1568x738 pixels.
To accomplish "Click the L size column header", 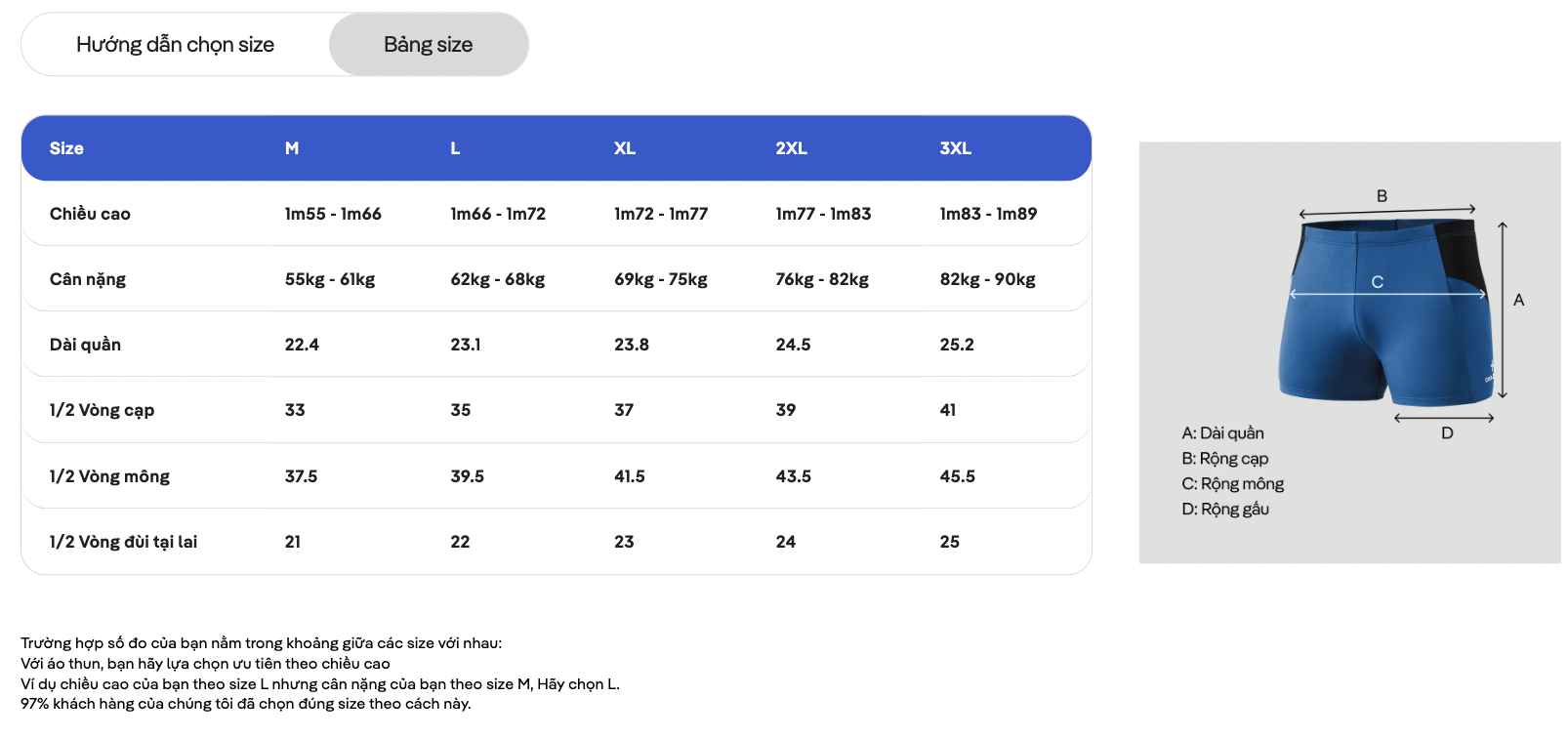I will pyautogui.click(x=455, y=148).
